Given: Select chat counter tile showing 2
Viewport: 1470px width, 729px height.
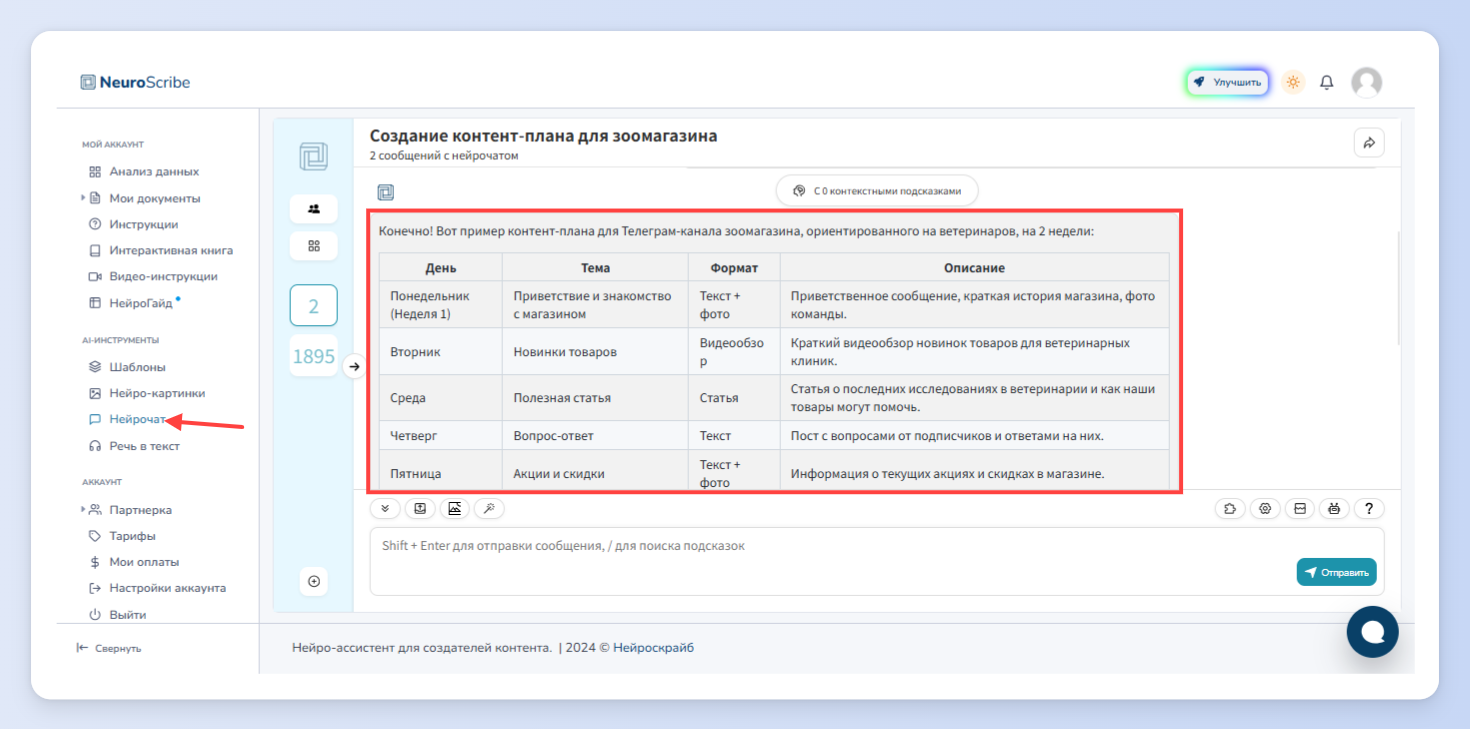Looking at the screenshot, I should (314, 306).
